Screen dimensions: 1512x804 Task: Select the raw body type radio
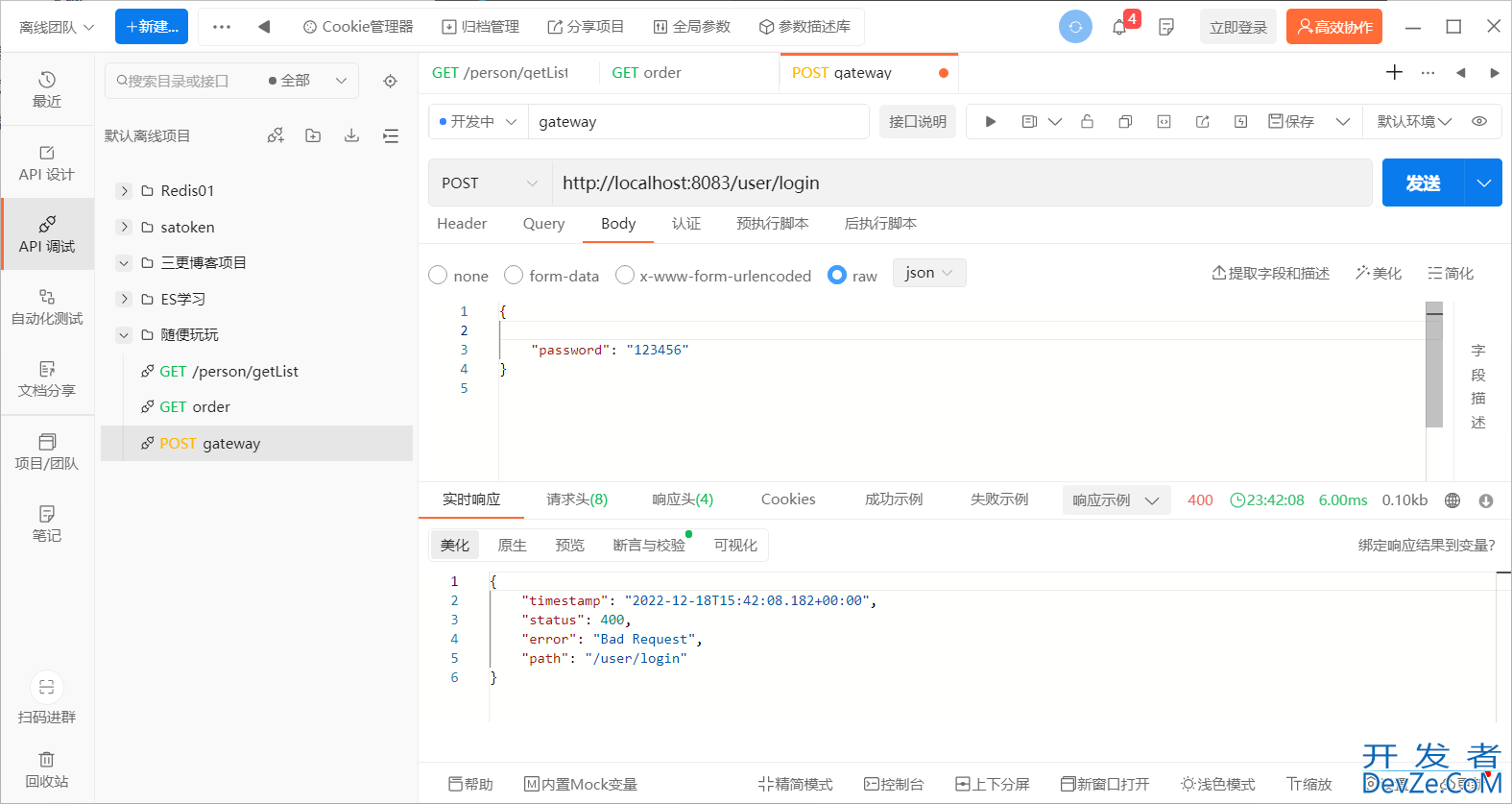(837, 275)
